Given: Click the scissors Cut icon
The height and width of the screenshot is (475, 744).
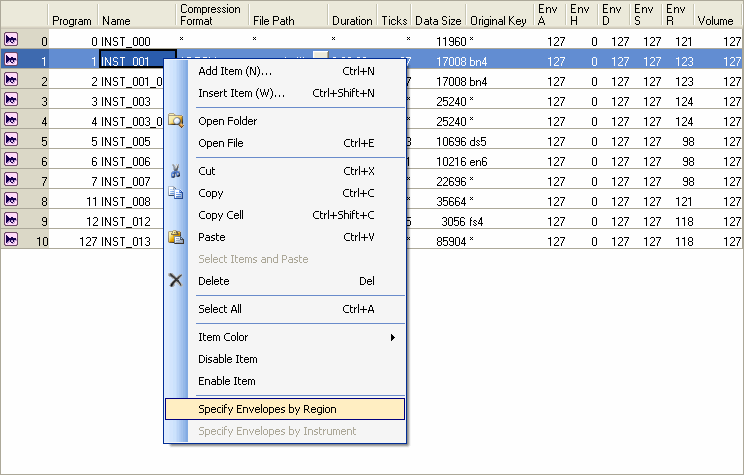Looking at the screenshot, I should (x=176, y=171).
